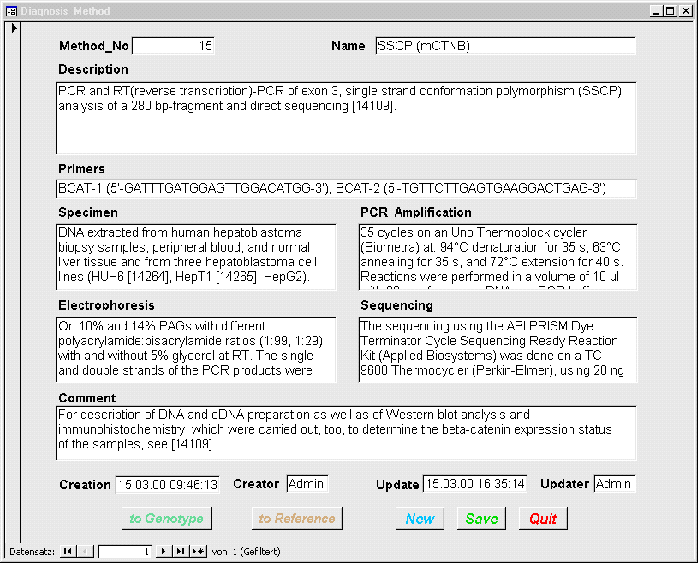The image size is (698, 563).
Task: Maximize the Diagnosis Method window
Action: pyautogui.click(x=669, y=11)
